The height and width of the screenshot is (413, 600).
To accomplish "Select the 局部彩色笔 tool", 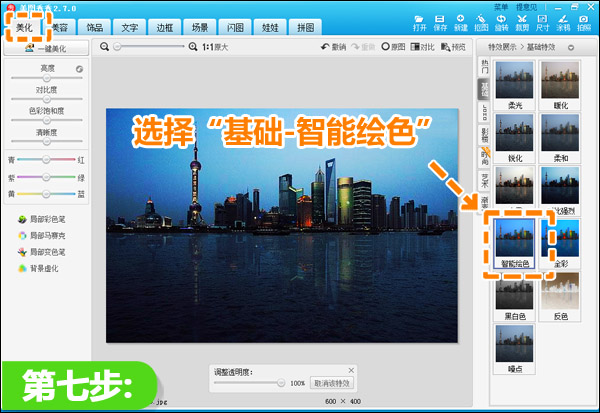I will 42,219.
